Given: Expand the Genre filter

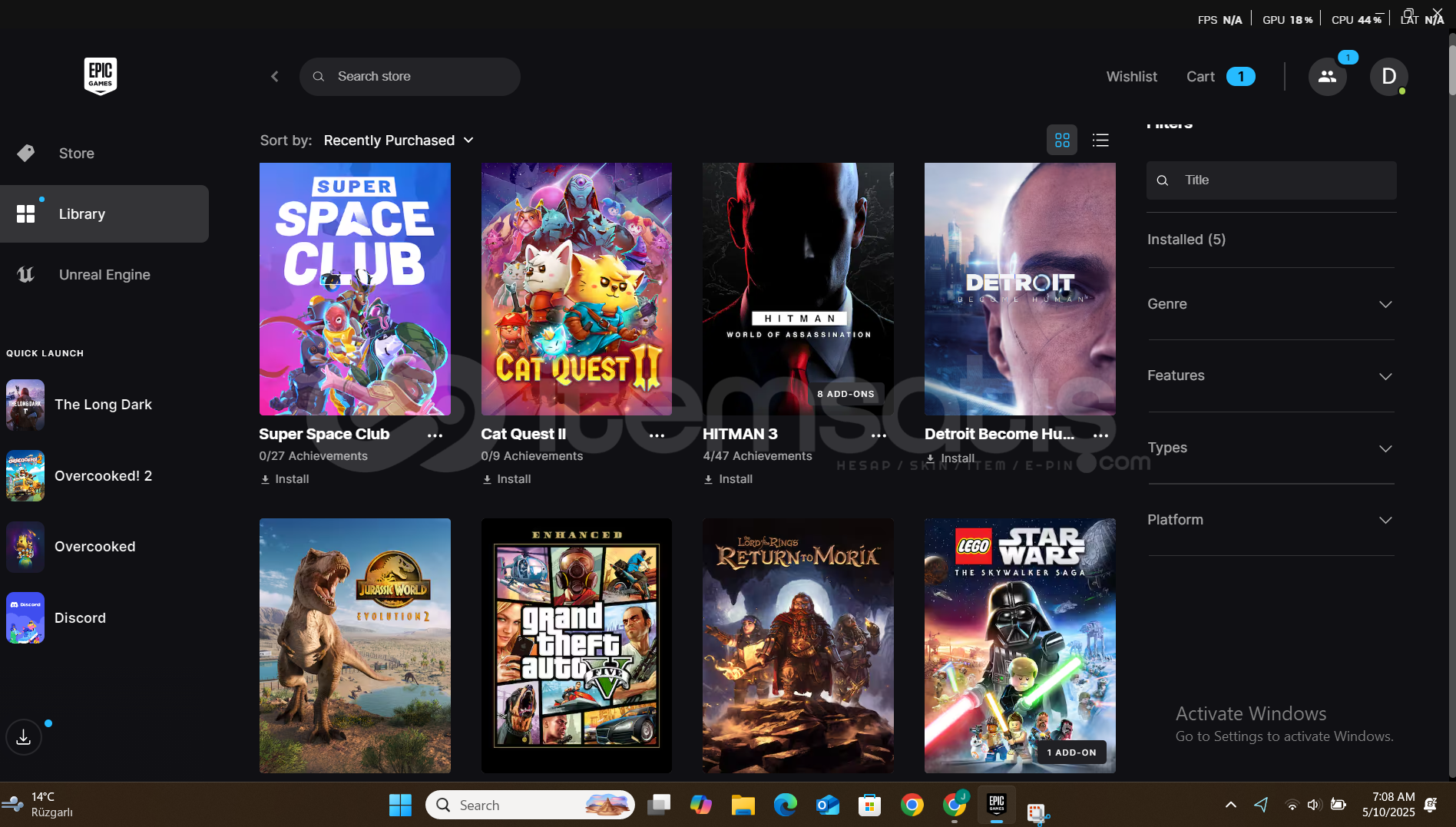Looking at the screenshot, I should pyautogui.click(x=1271, y=304).
